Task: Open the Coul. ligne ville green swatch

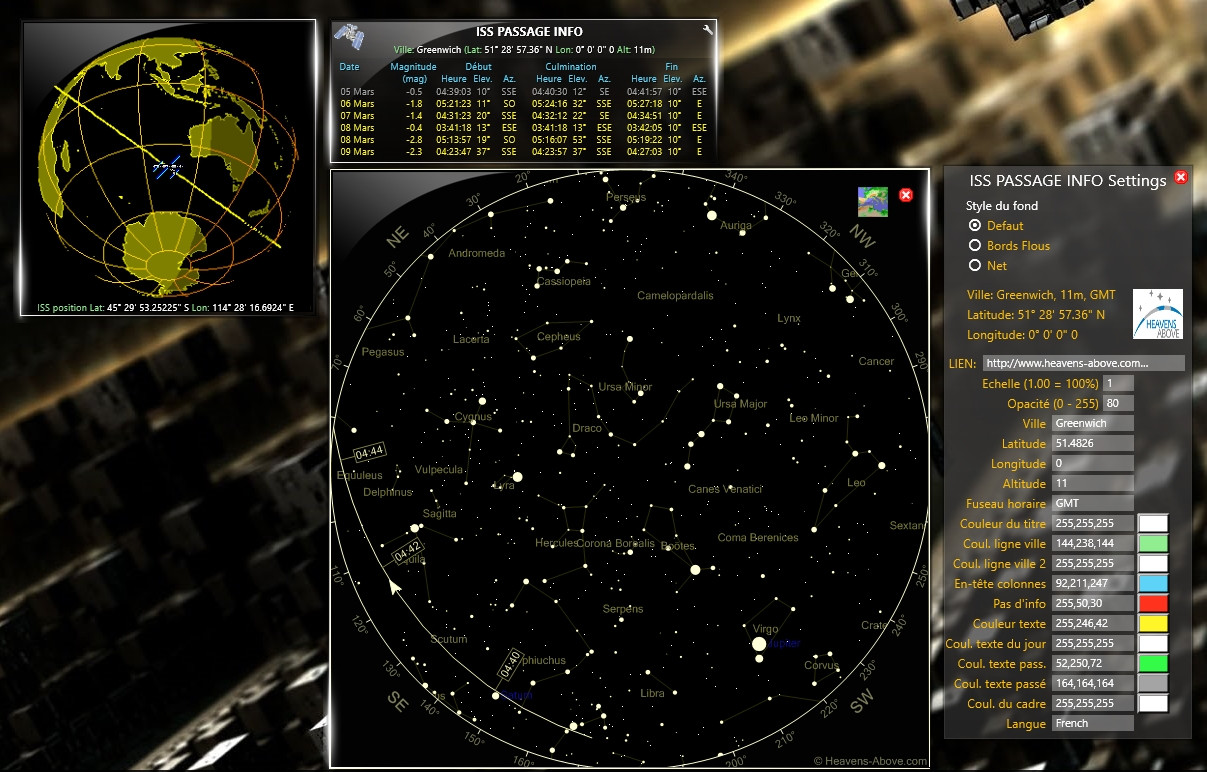Action: click(x=1154, y=543)
